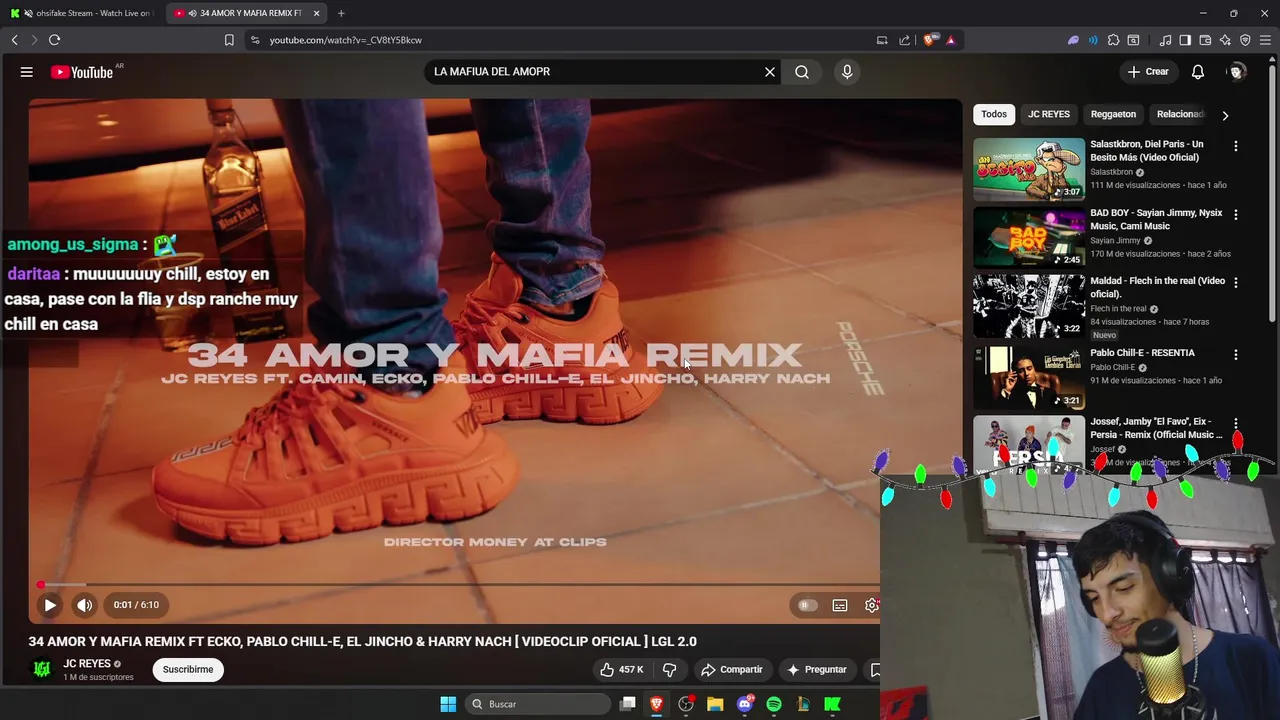Open options for BAD BOY video
This screenshot has width=1280, height=720.
pos(1236,214)
